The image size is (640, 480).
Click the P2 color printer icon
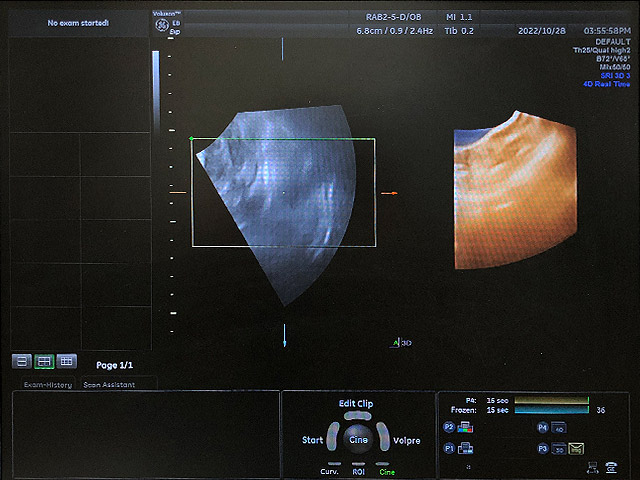point(464,428)
